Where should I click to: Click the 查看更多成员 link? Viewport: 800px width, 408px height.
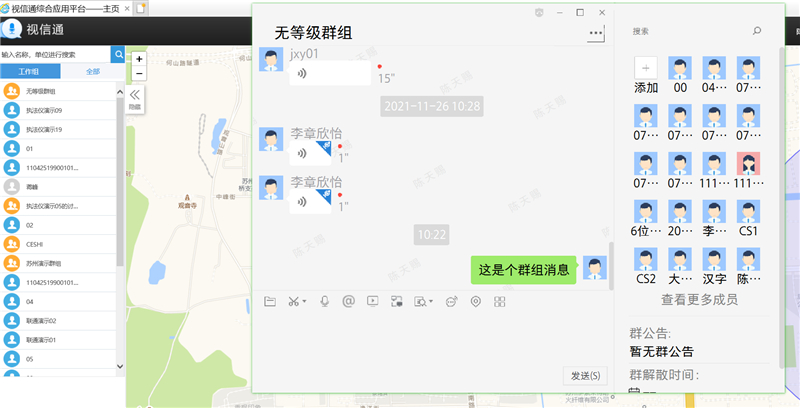point(699,299)
